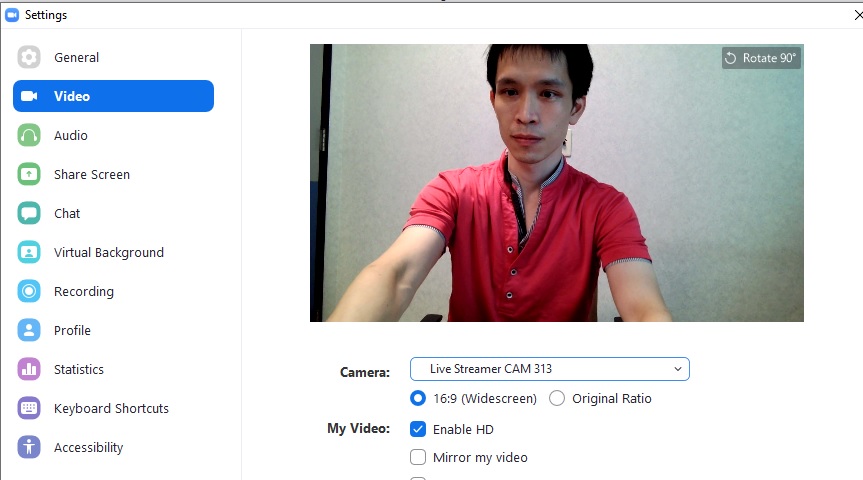Click the Accessibility figure icon
Image resolution: width=863 pixels, height=480 pixels.
click(x=29, y=448)
